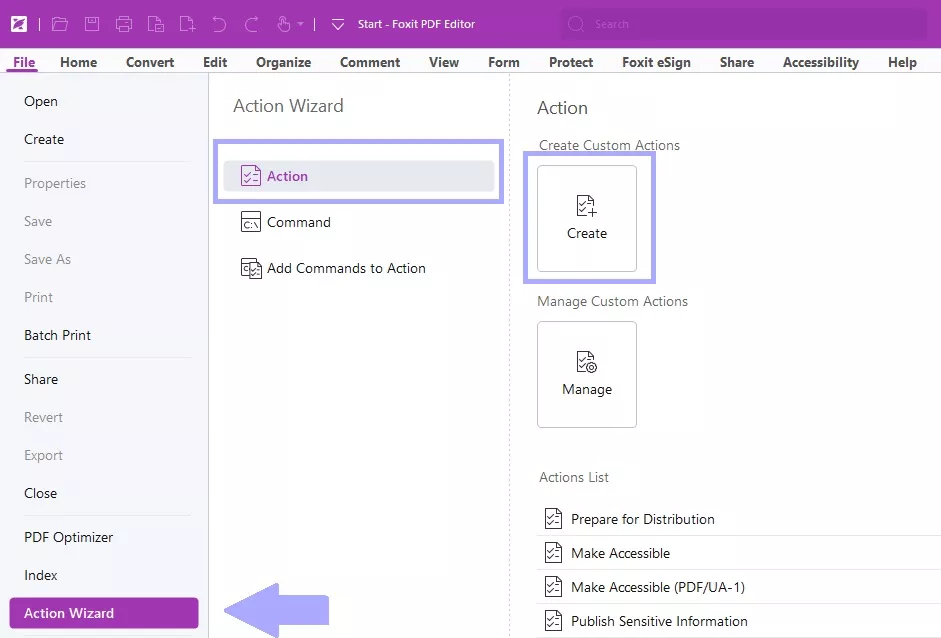
Task: Click the Print icon in the quick toolbar
Action: click(122, 24)
